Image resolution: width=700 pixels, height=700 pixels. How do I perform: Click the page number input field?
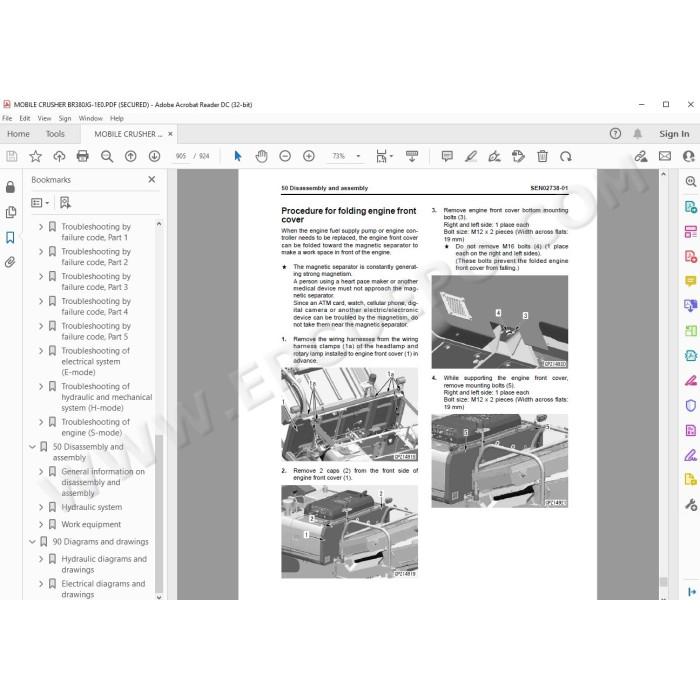181,156
